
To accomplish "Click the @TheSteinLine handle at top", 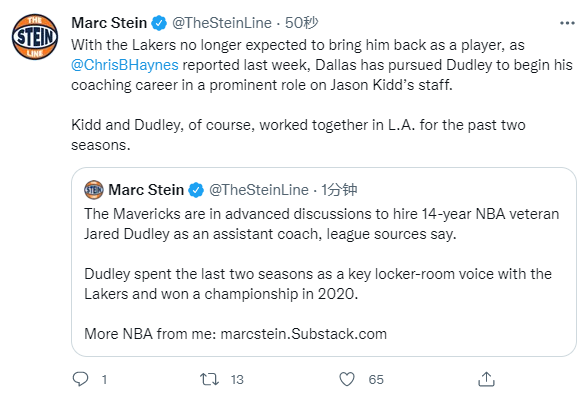I will click(222, 23).
